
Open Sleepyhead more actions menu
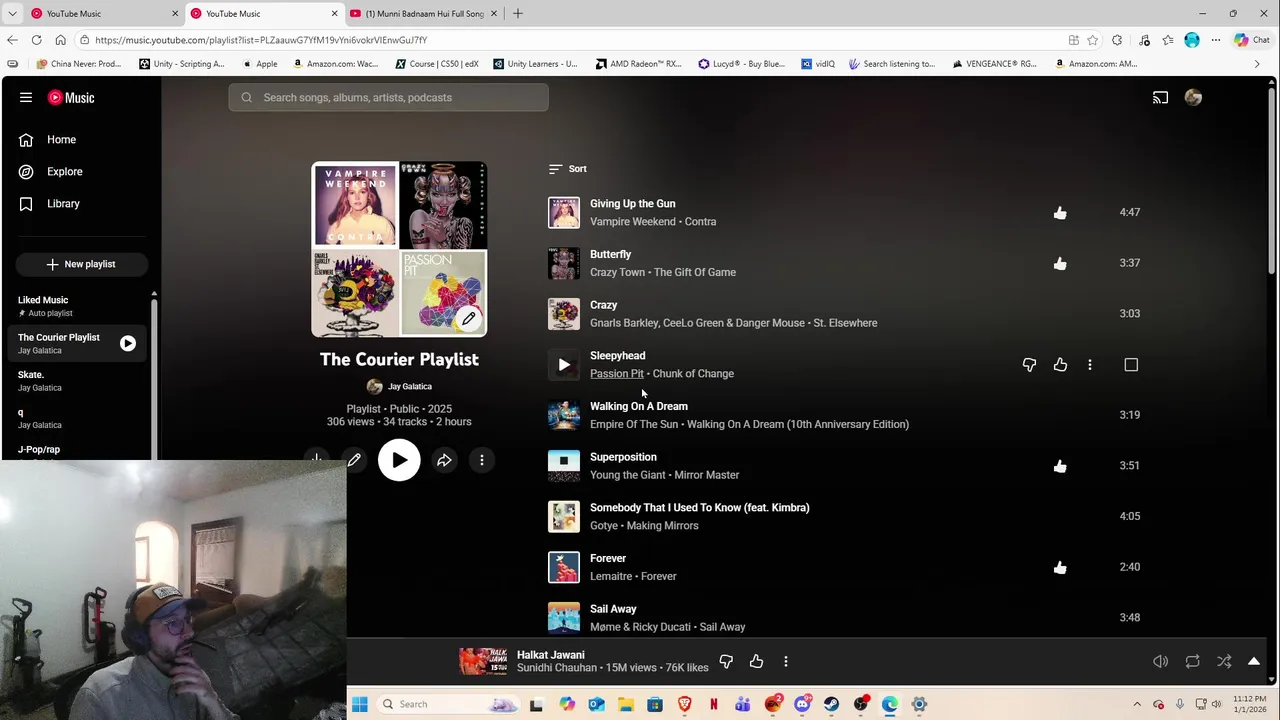tap(1090, 365)
